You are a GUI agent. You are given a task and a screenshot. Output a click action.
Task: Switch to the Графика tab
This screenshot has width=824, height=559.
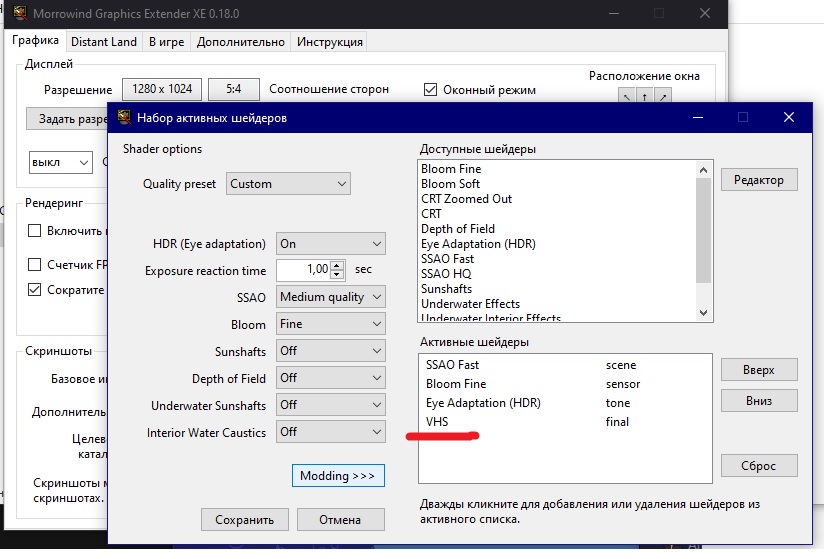pyautogui.click(x=35, y=40)
